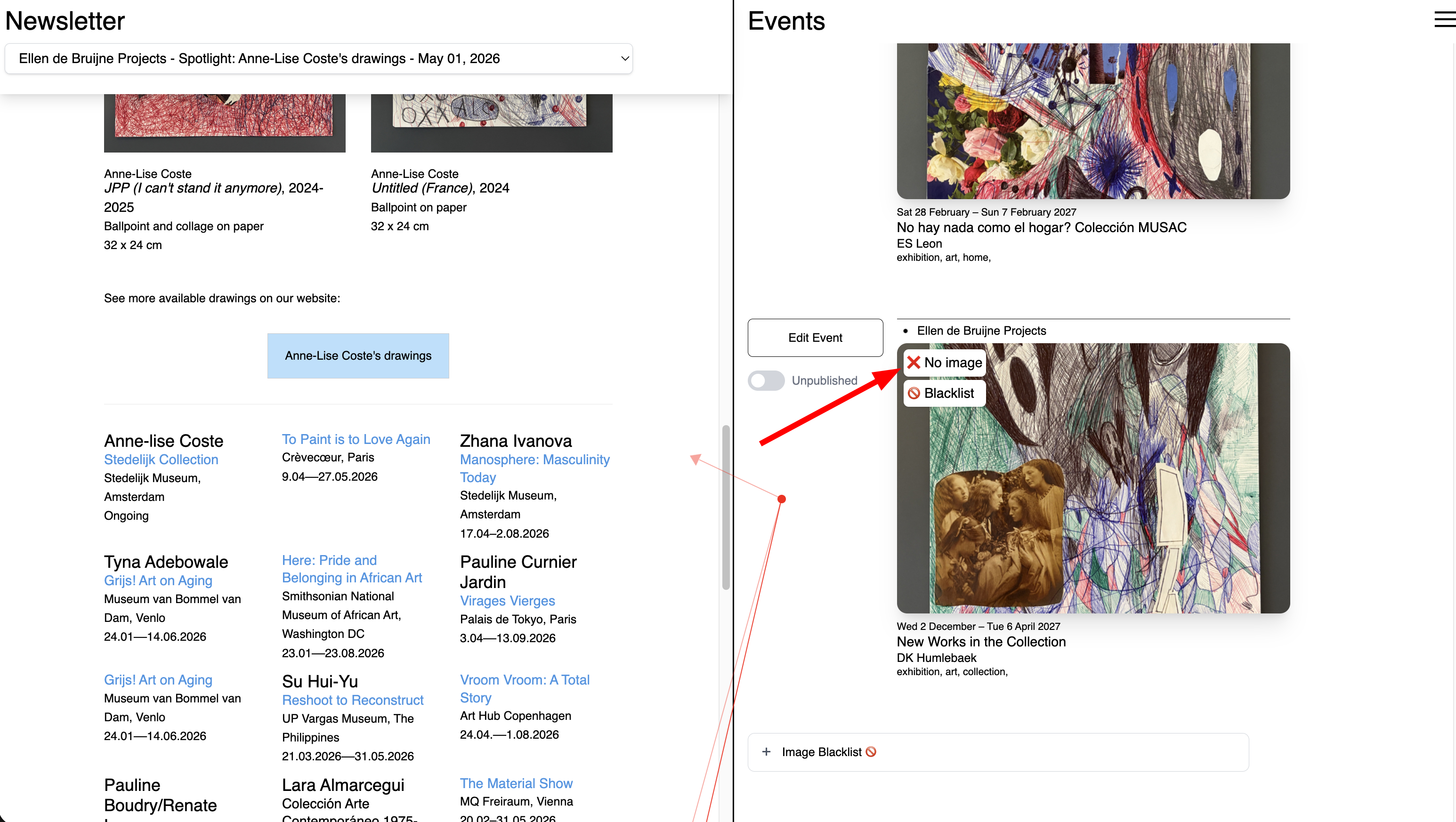Open Vroom Vroom: A Total Story link
1456x822 pixels.
click(x=525, y=689)
